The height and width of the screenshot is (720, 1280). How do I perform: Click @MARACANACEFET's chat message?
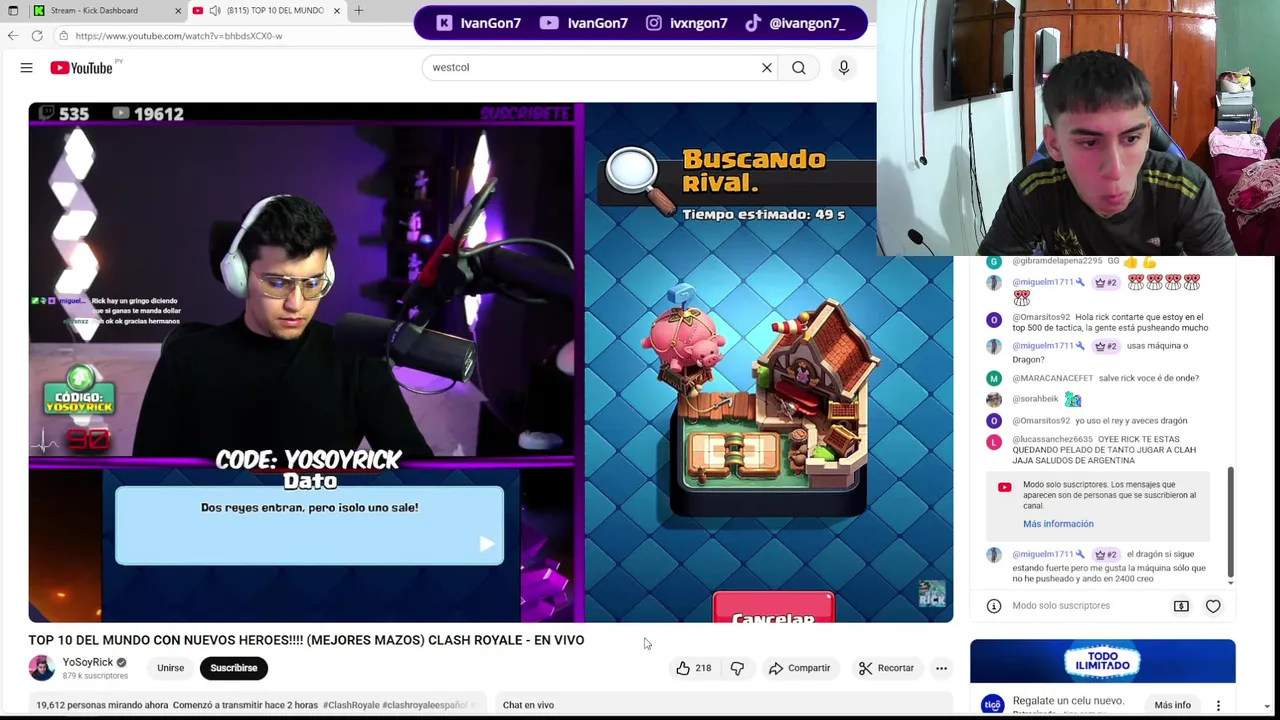point(1102,378)
